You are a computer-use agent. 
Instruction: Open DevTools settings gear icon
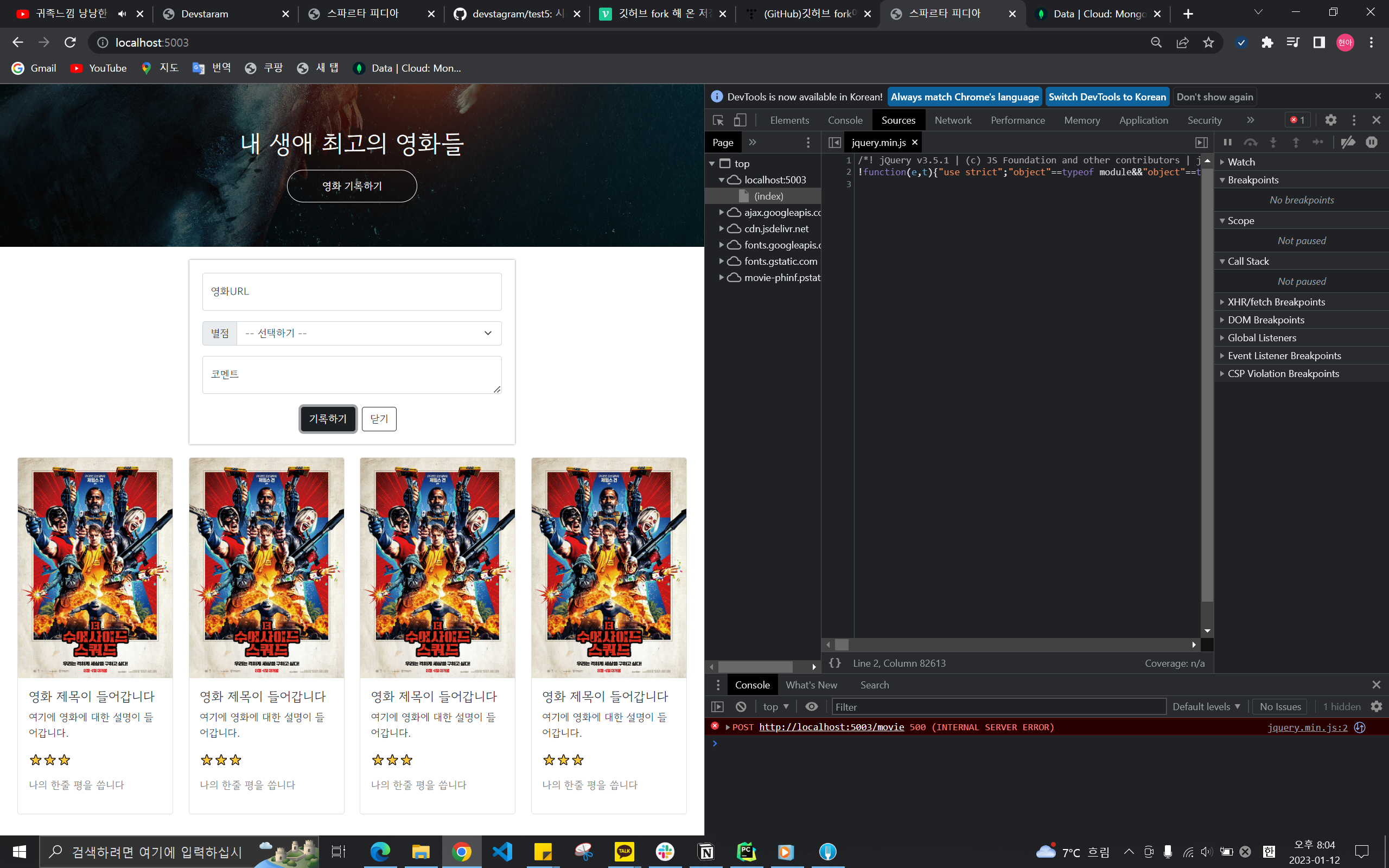click(1330, 120)
